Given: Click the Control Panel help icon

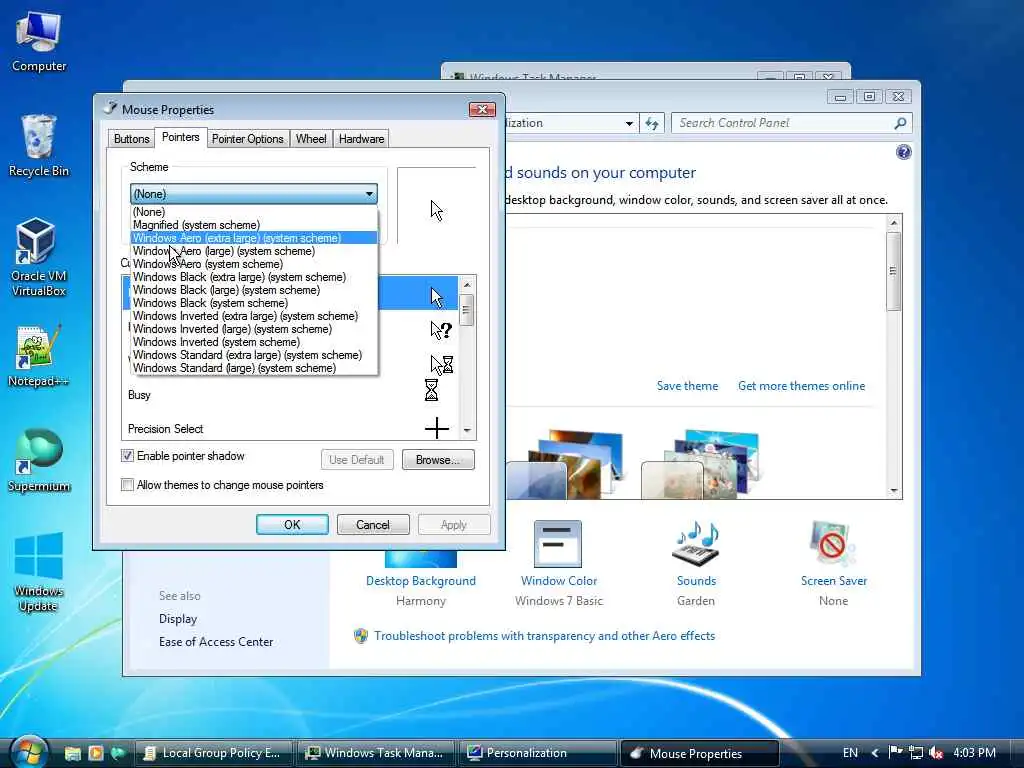Looking at the screenshot, I should pos(903,152).
